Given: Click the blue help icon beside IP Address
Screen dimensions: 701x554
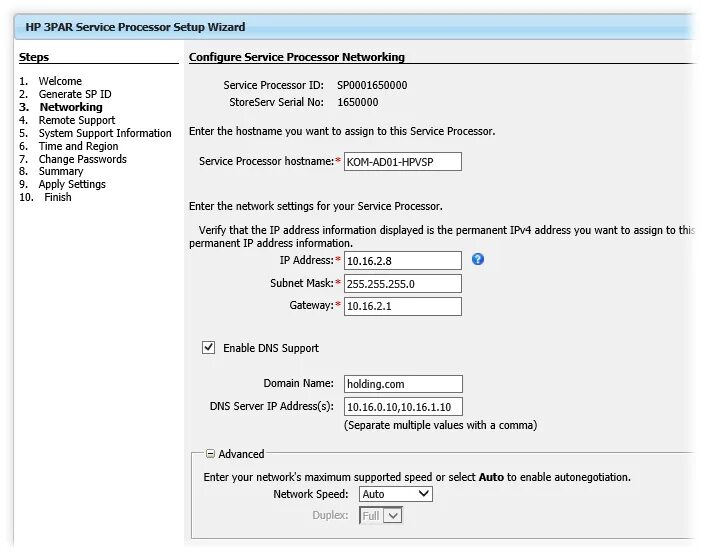Looking at the screenshot, I should [477, 259].
